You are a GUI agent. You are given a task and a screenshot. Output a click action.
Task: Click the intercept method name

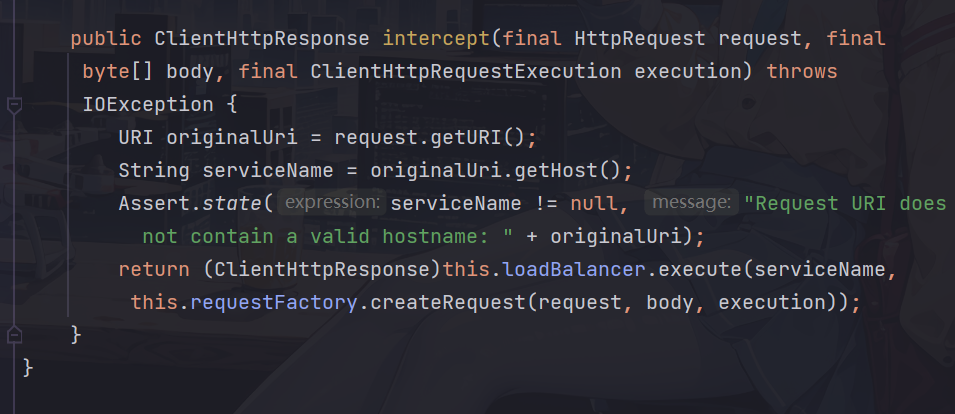coord(435,39)
